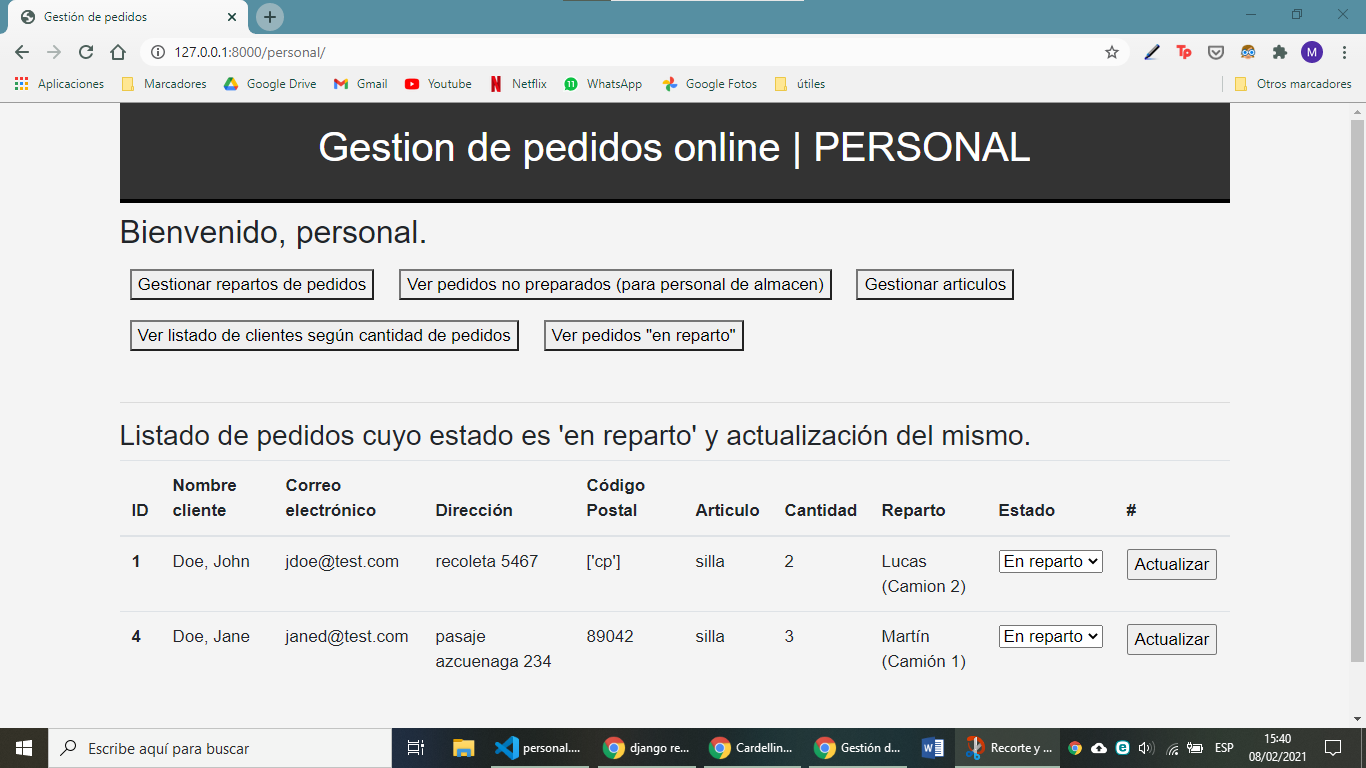1366x768 pixels.
Task: Open the Youtube bookmark
Action: 438,84
